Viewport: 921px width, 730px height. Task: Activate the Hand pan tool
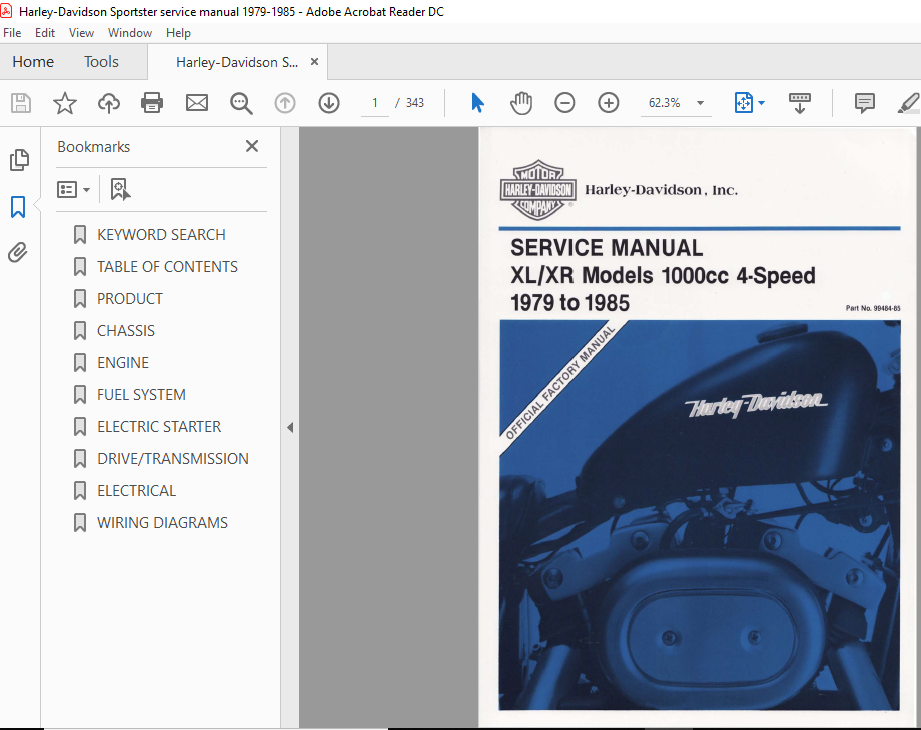pos(521,103)
